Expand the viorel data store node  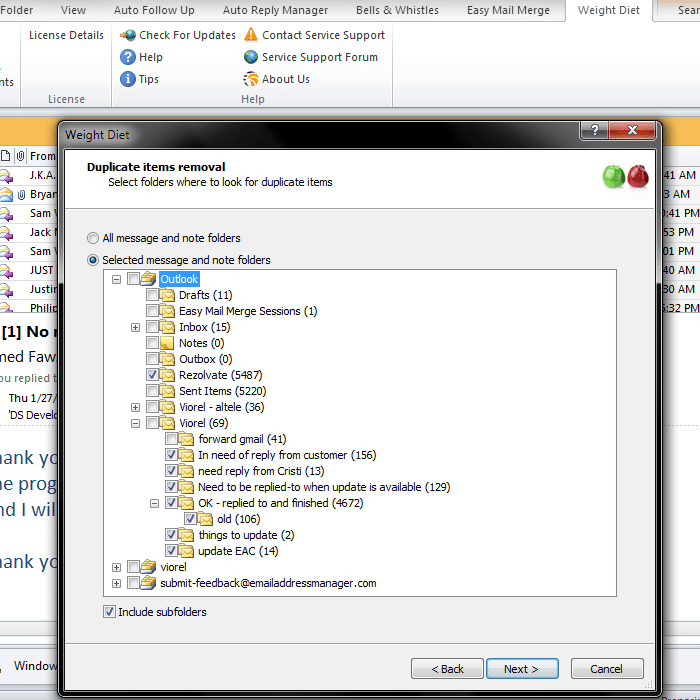pos(117,567)
